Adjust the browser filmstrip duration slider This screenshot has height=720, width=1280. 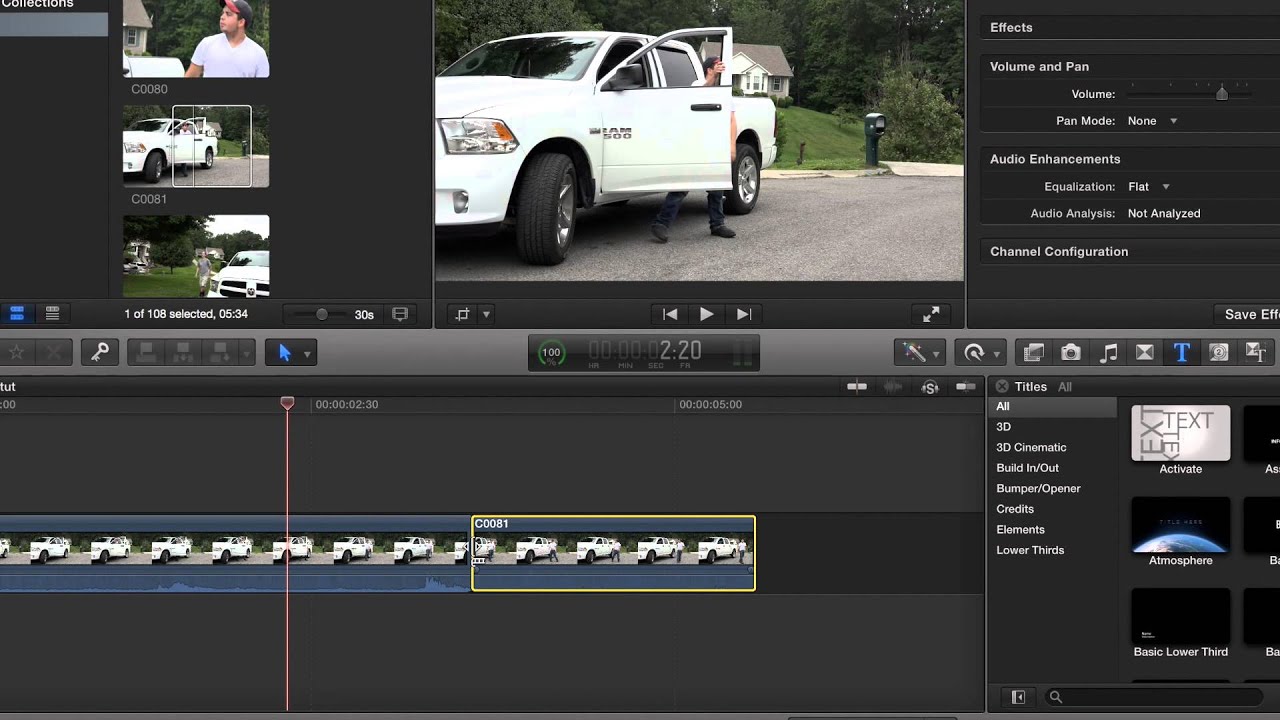[x=321, y=314]
